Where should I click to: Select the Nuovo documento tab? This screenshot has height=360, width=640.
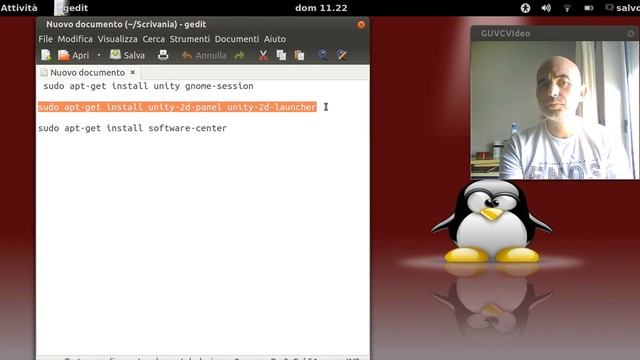point(87,73)
